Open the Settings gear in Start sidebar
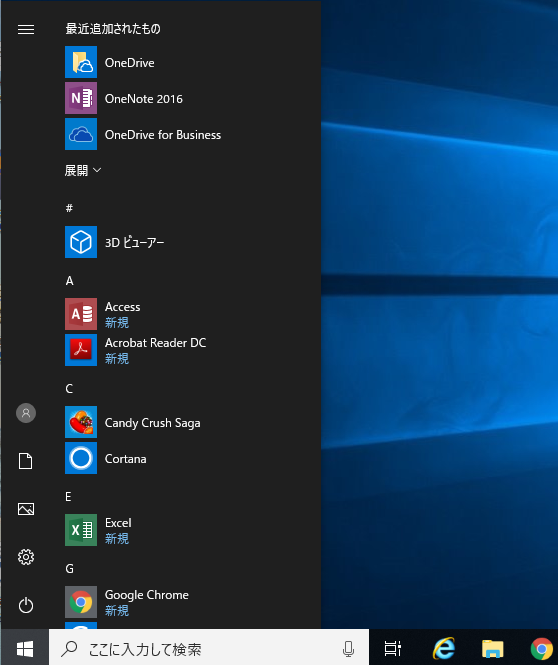The image size is (558, 665). tap(26, 557)
